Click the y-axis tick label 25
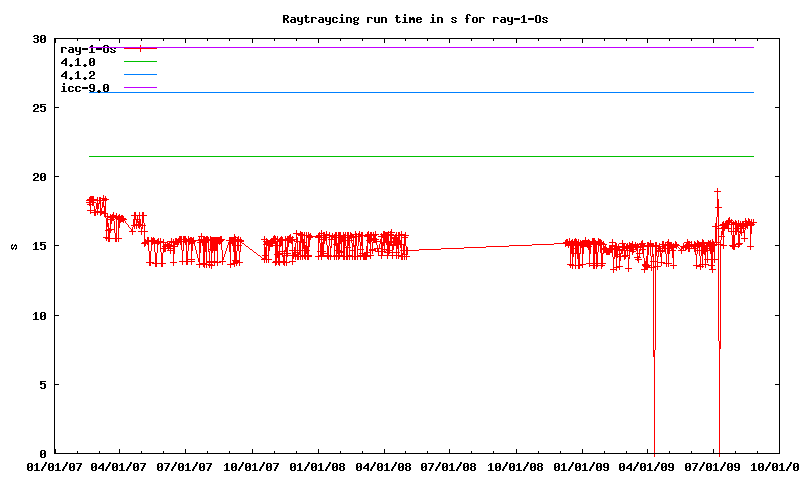The height and width of the screenshot is (480, 800). tap(39, 108)
